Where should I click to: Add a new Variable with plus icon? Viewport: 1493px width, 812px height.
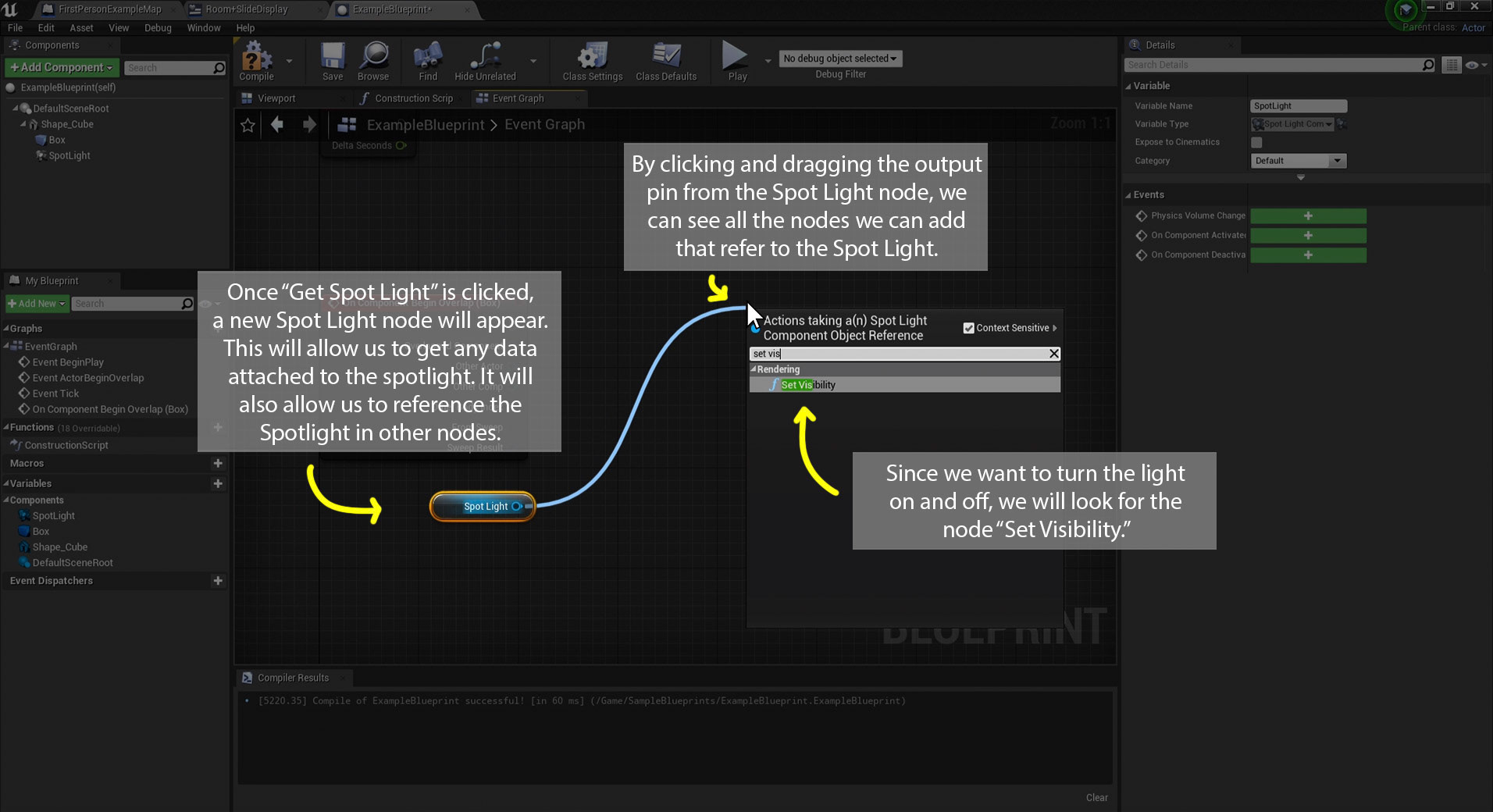(x=218, y=483)
